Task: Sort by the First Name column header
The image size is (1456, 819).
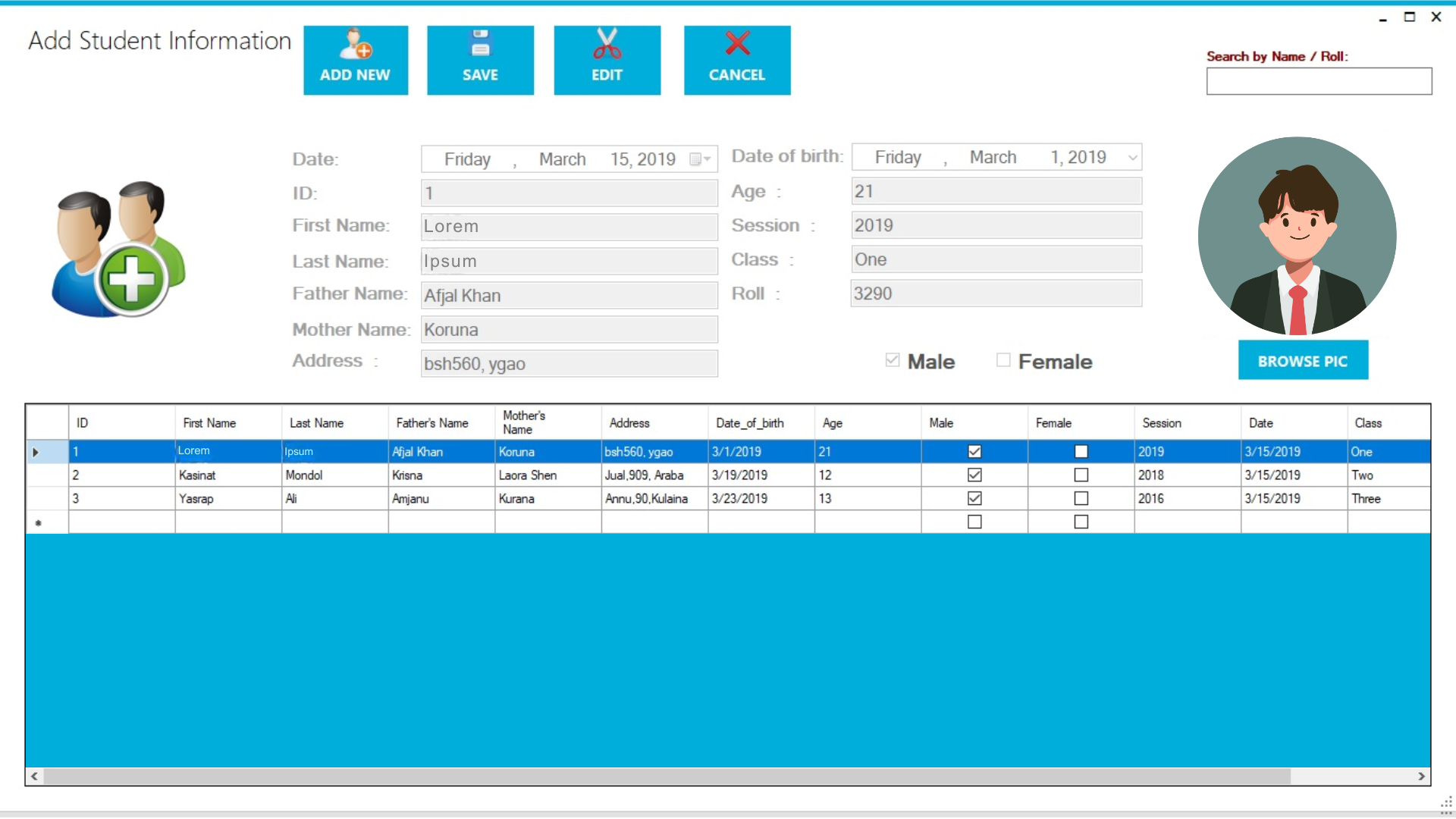Action: tap(209, 423)
